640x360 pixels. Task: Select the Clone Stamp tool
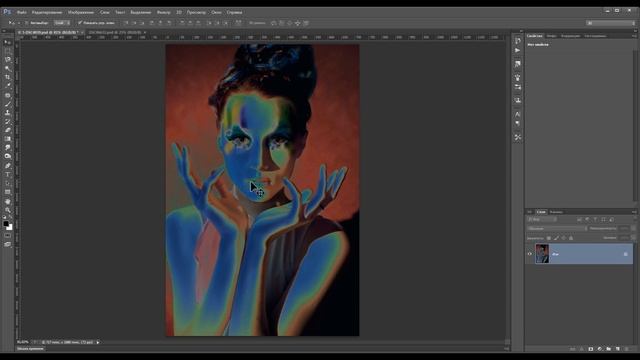7,113
